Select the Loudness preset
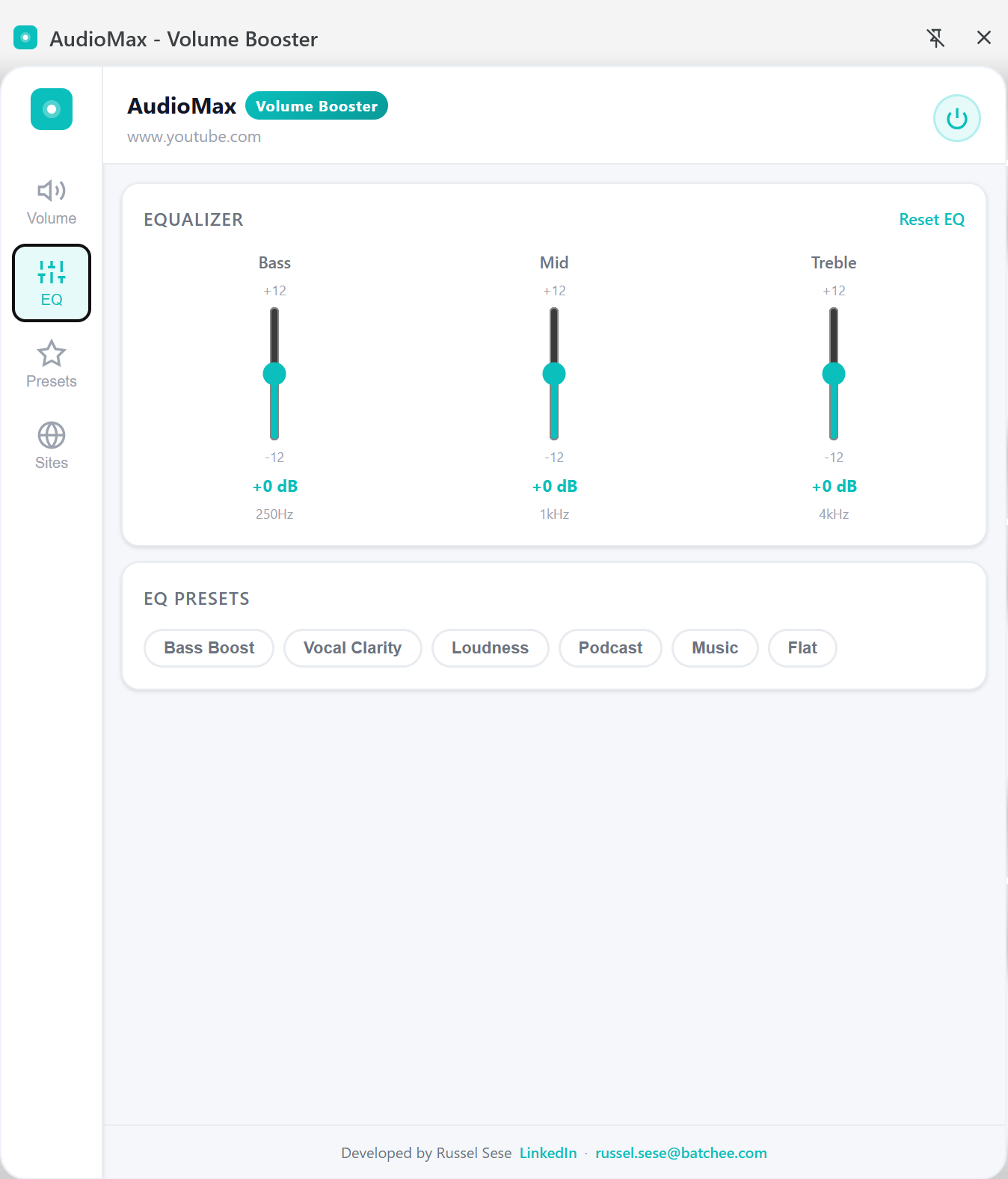 click(x=490, y=648)
